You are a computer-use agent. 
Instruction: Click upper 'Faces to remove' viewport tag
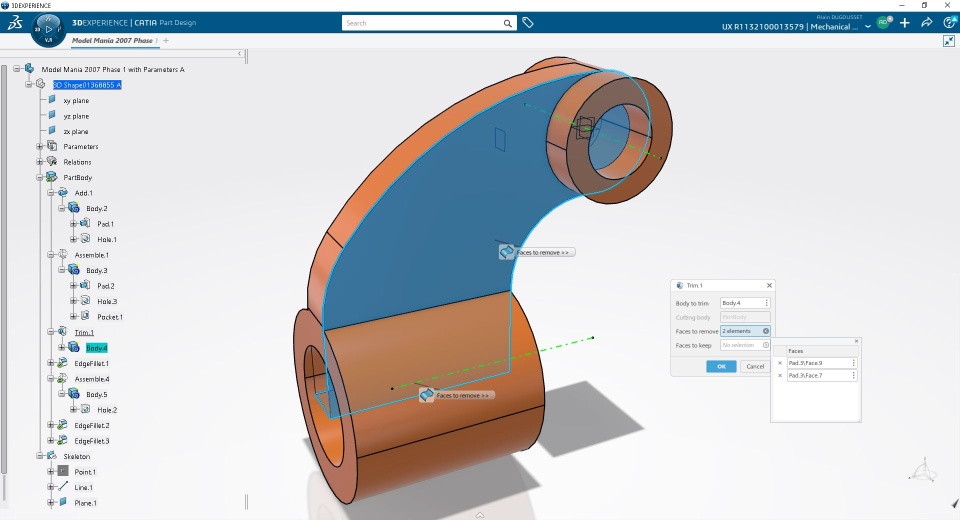coord(537,252)
